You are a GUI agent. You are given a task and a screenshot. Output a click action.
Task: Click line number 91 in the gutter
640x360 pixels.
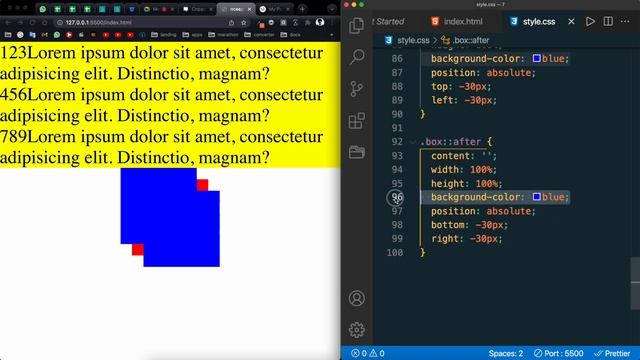[397, 128]
